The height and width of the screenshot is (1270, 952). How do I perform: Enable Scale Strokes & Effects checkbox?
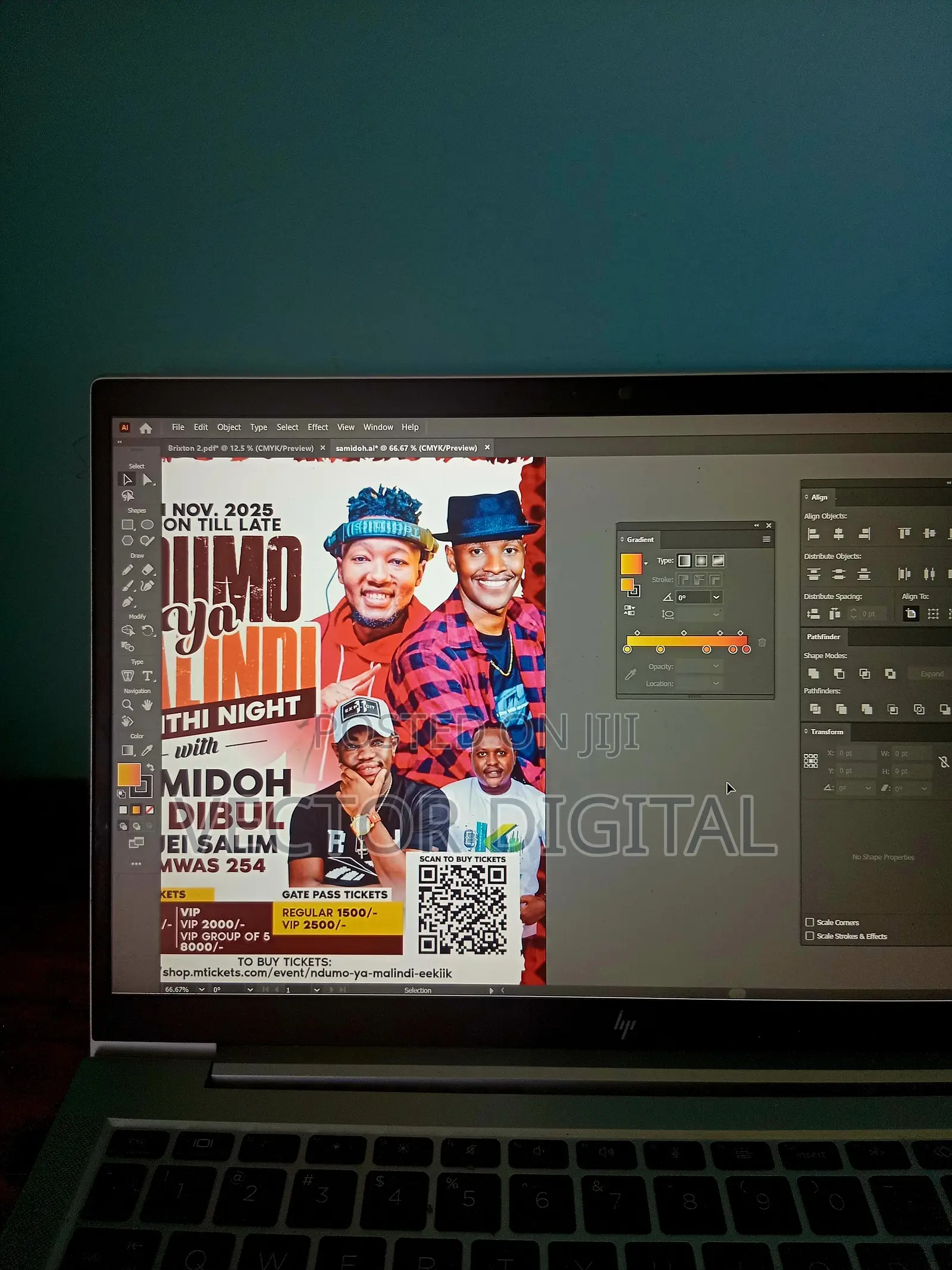tap(810, 936)
